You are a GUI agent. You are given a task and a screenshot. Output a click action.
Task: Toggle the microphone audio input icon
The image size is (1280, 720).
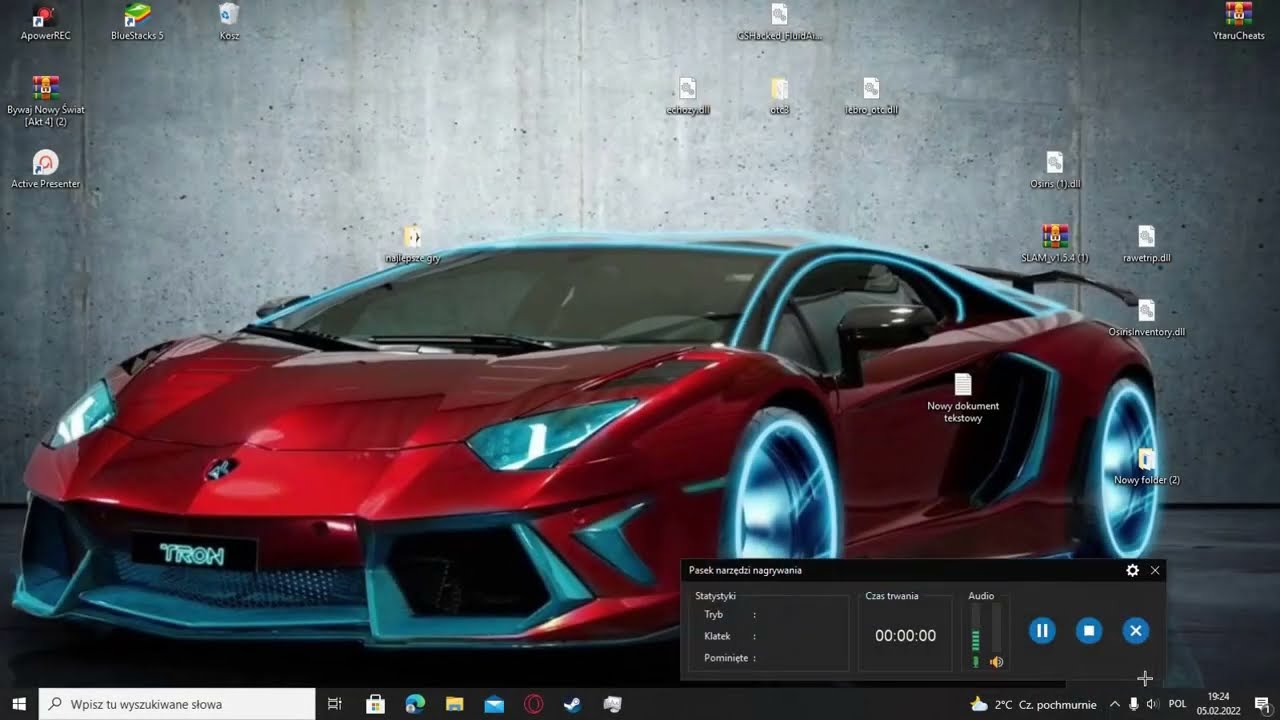(976, 662)
